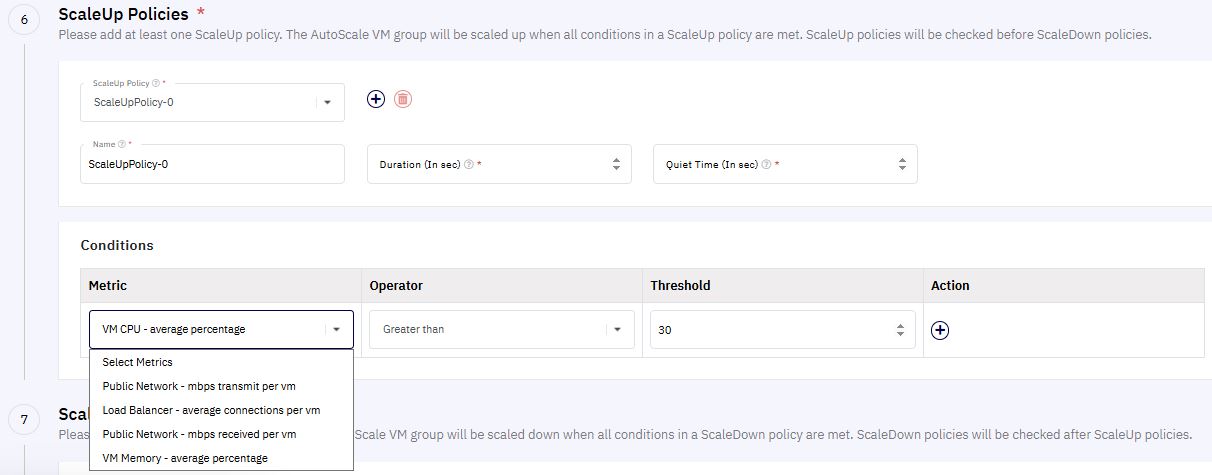Open help icon beside Quiet Time (In sec)
1212x475 pixels.
pos(766,165)
